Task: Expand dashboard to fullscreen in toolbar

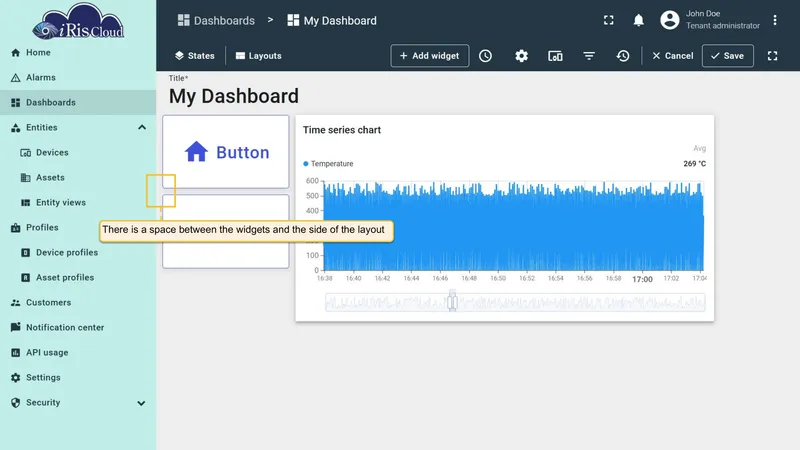Action: click(x=772, y=56)
